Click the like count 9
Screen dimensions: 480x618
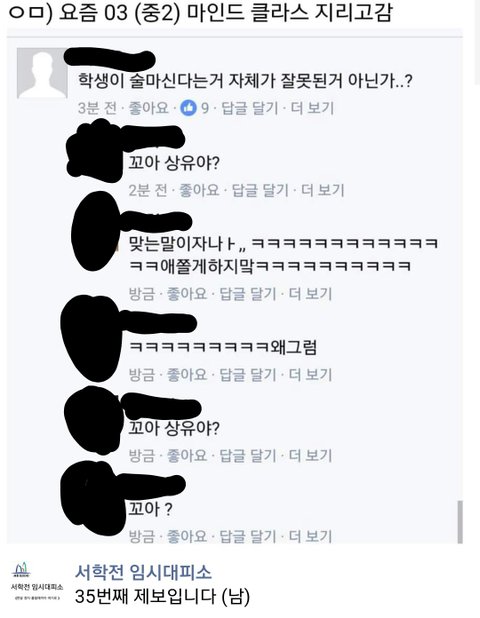pos(205,108)
